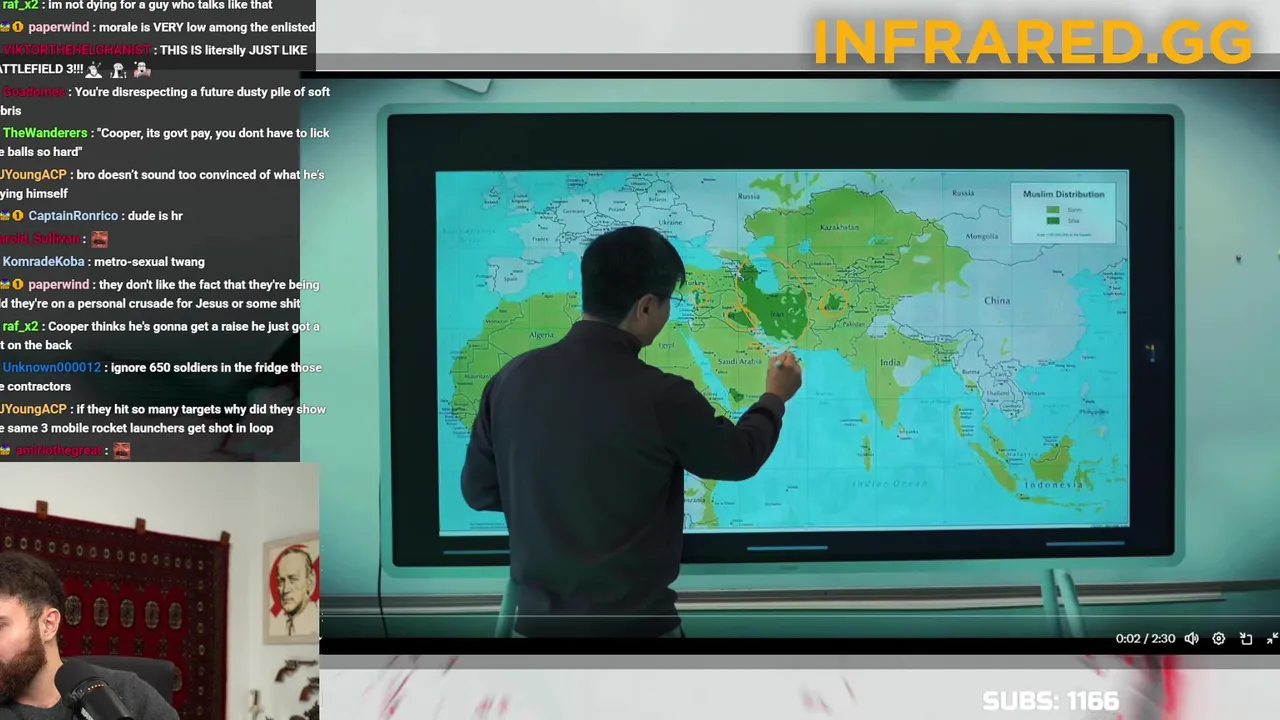Click the username TheWanderers in chat

tap(44, 133)
